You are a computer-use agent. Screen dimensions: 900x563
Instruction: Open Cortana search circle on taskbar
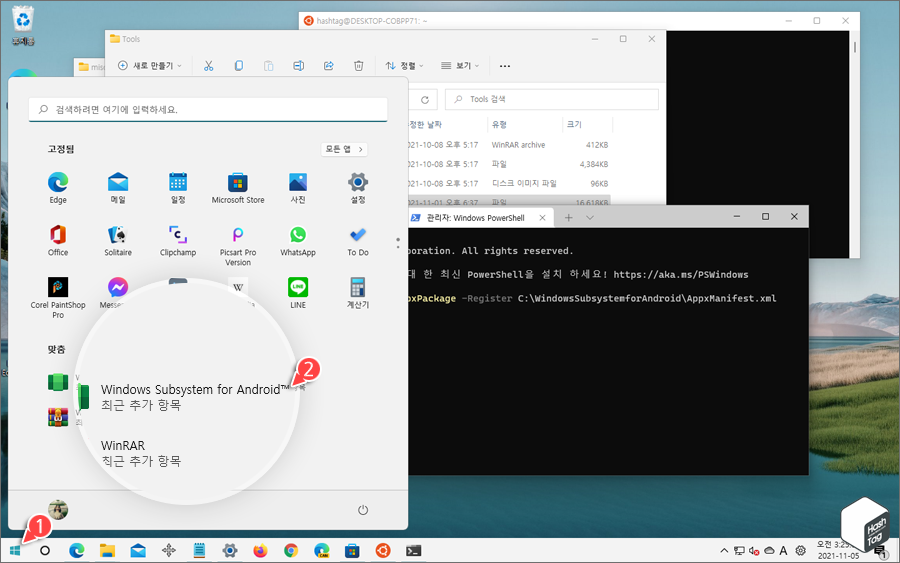coord(45,551)
